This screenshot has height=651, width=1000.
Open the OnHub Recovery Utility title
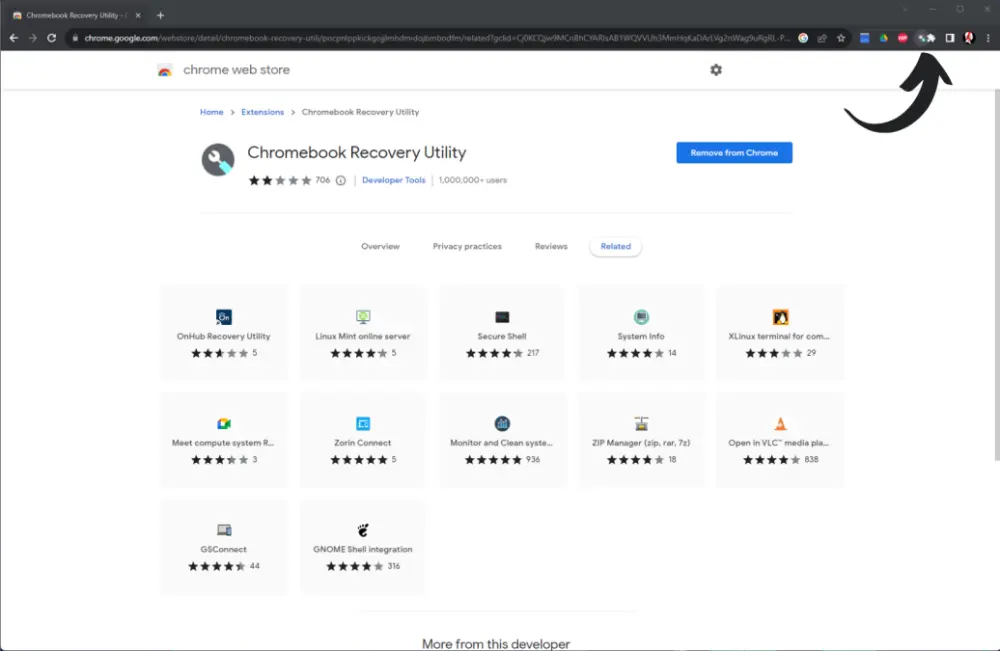224,336
